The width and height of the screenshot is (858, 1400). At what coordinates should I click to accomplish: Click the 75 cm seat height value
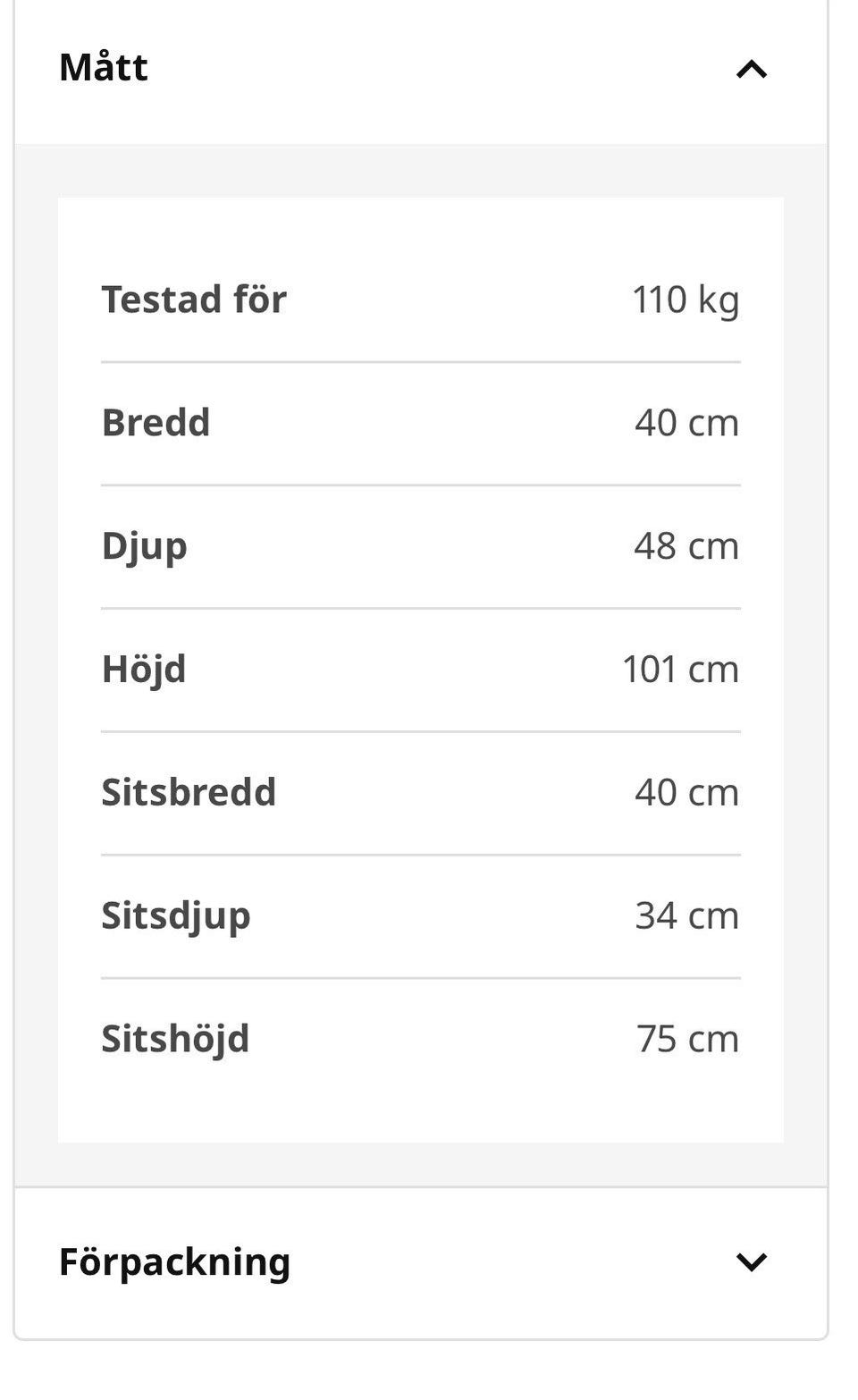click(x=688, y=1040)
